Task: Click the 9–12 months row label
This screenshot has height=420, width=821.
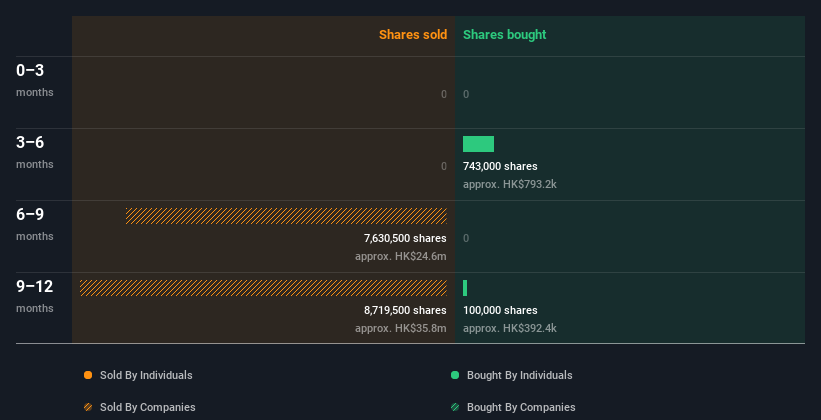Action: click(35, 296)
